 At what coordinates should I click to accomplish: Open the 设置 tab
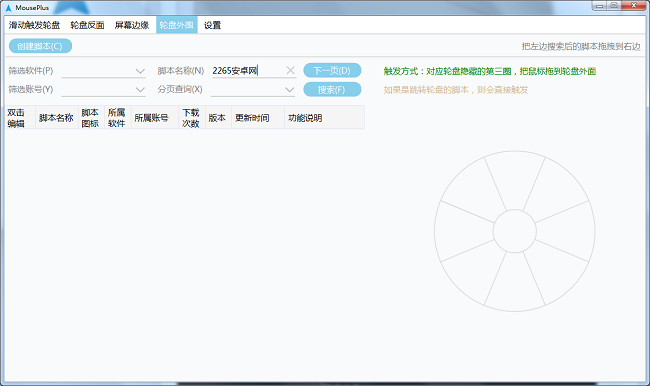tap(213, 25)
